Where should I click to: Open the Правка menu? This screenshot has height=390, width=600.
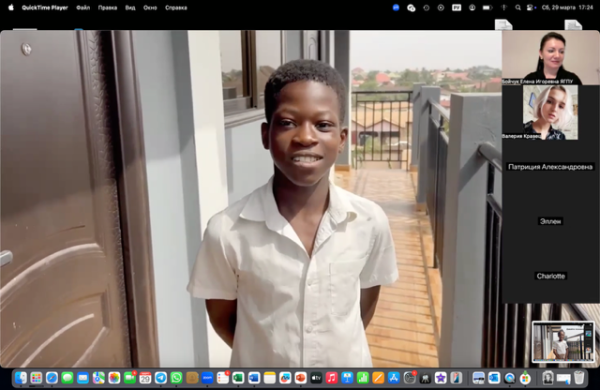[x=108, y=8]
